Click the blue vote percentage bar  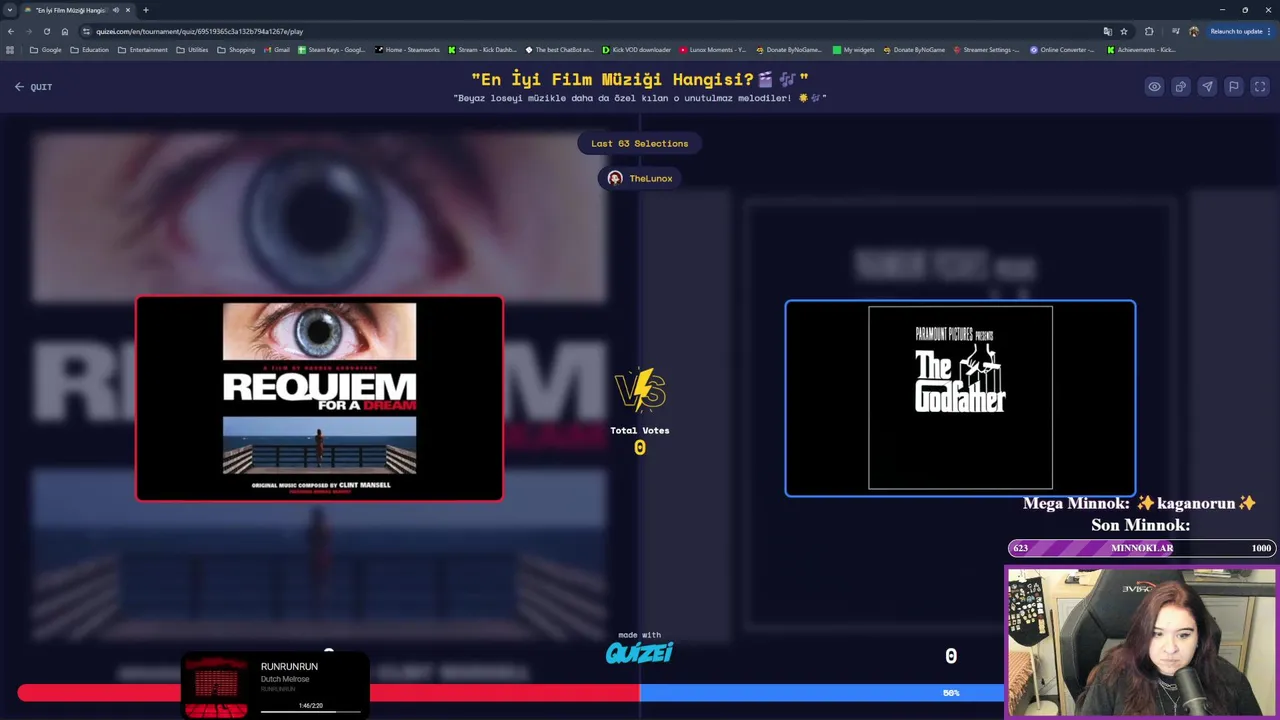822,693
